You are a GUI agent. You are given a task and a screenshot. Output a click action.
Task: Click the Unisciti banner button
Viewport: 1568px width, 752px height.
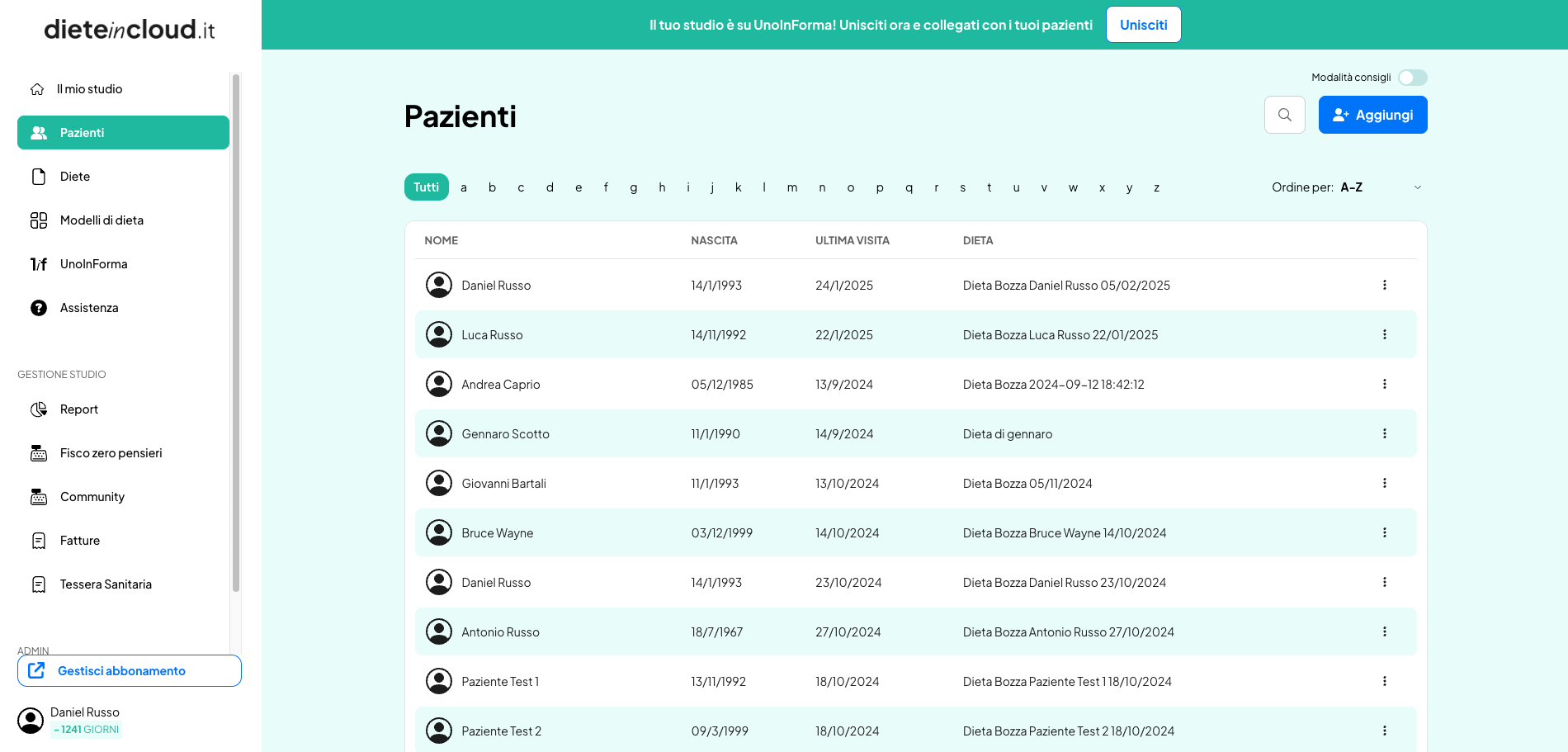click(x=1143, y=25)
